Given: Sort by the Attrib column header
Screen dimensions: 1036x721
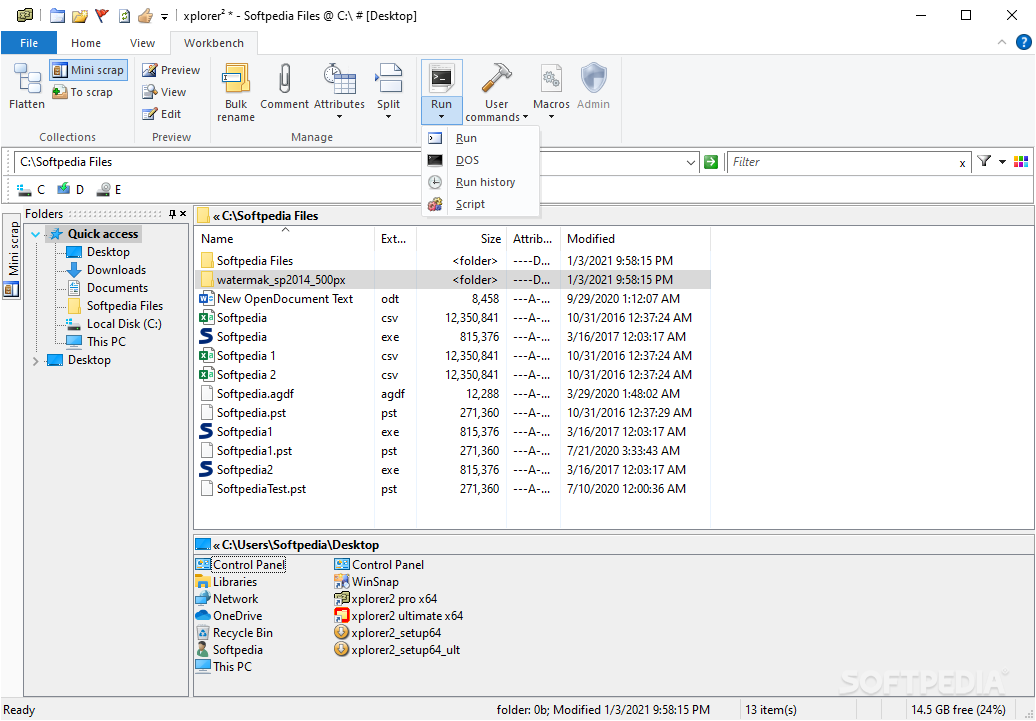Looking at the screenshot, I should point(533,239).
